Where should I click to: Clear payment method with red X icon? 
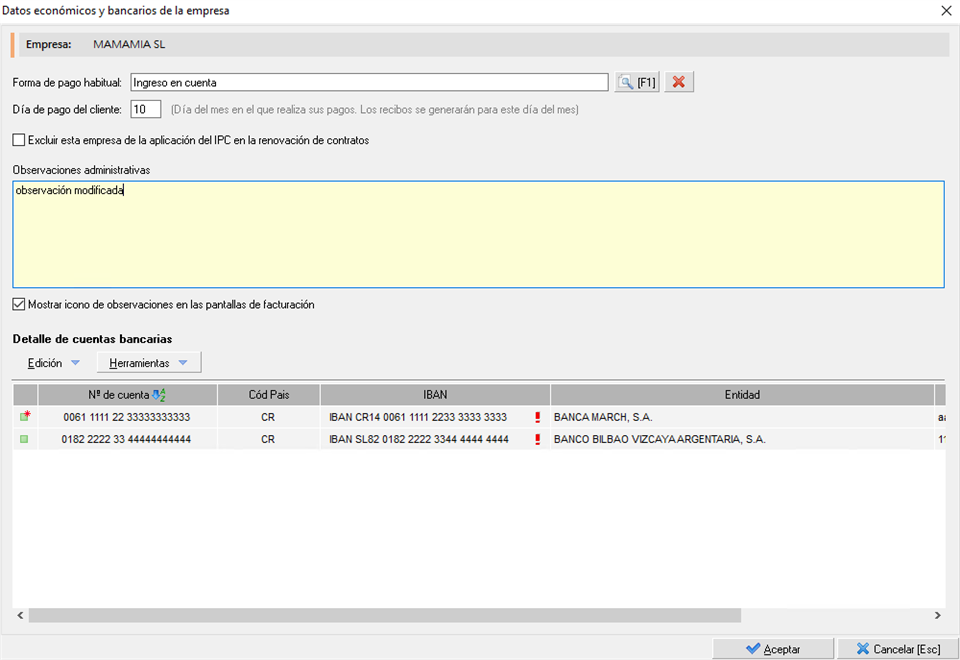point(679,83)
